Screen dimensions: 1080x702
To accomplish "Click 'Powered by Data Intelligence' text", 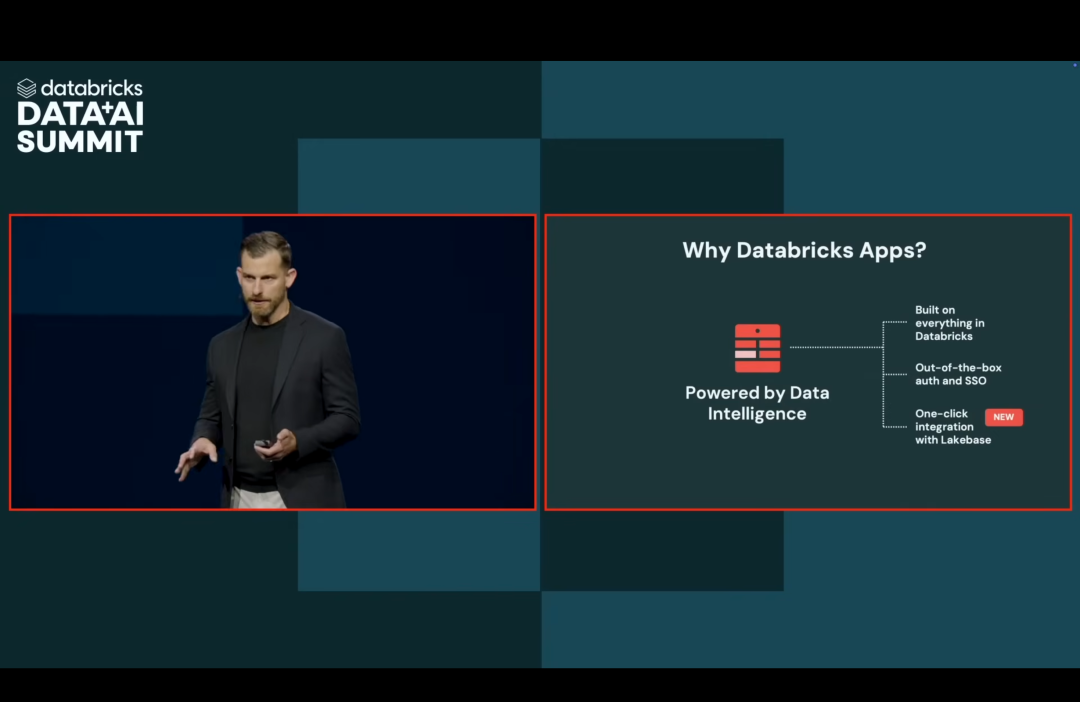I will (757, 403).
